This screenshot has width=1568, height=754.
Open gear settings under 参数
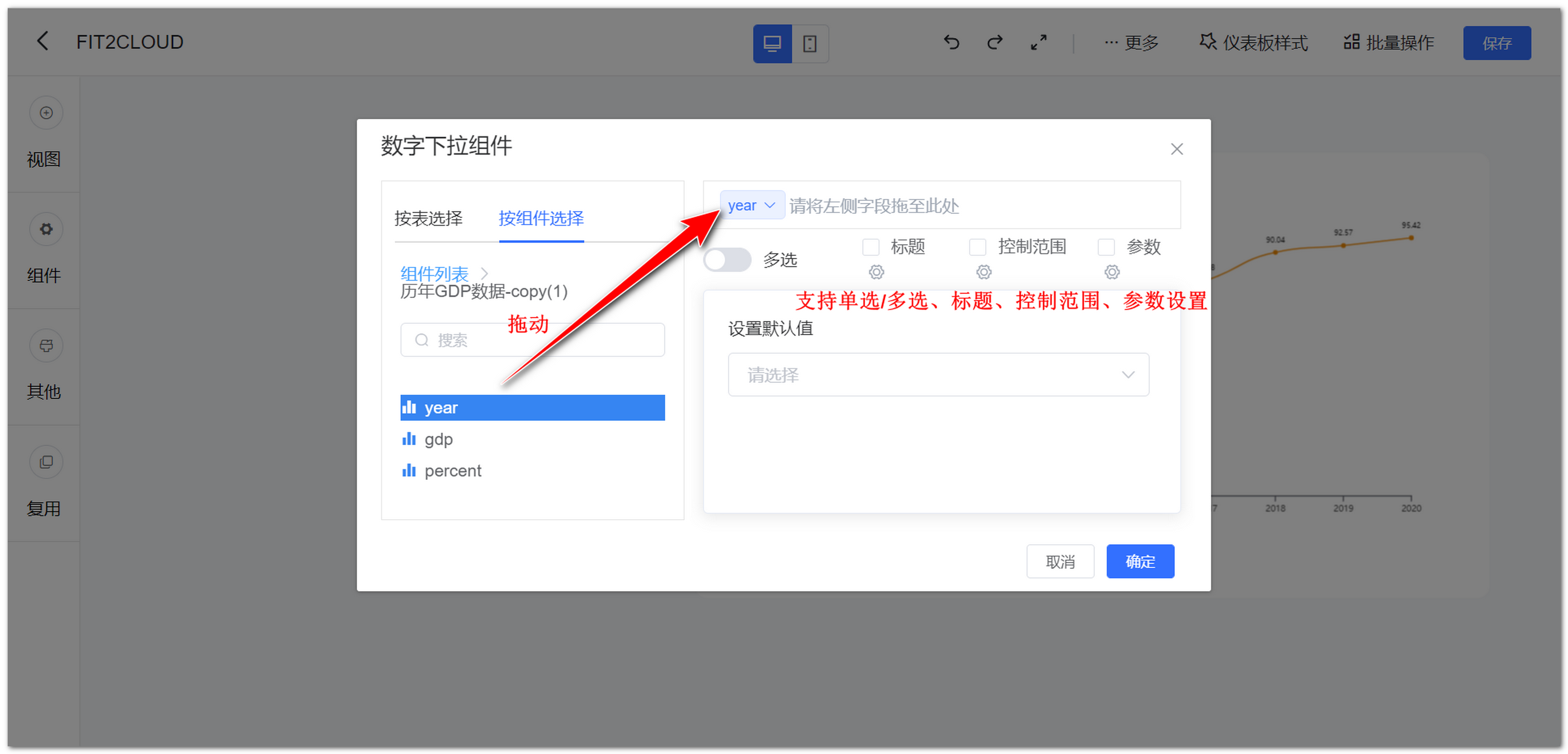tap(1112, 272)
